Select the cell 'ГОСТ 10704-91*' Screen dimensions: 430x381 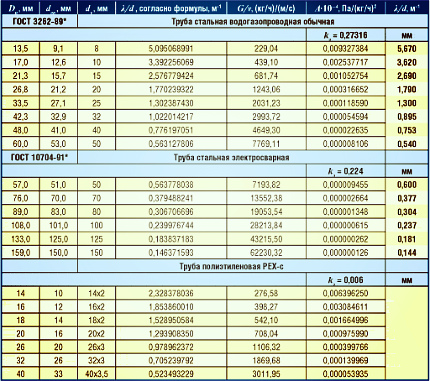coord(39,157)
